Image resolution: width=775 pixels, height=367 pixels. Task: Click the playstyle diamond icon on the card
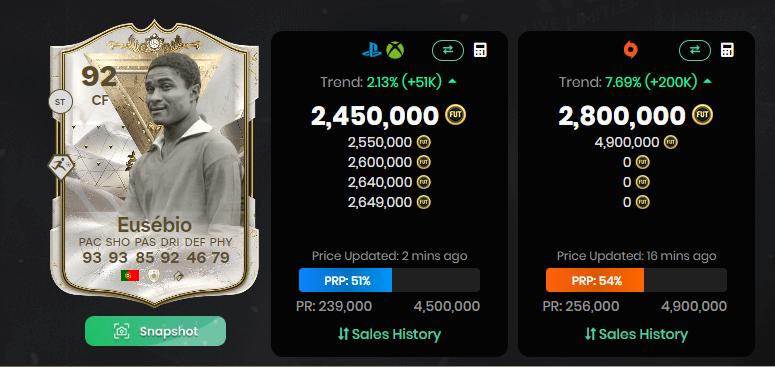click(x=61, y=167)
